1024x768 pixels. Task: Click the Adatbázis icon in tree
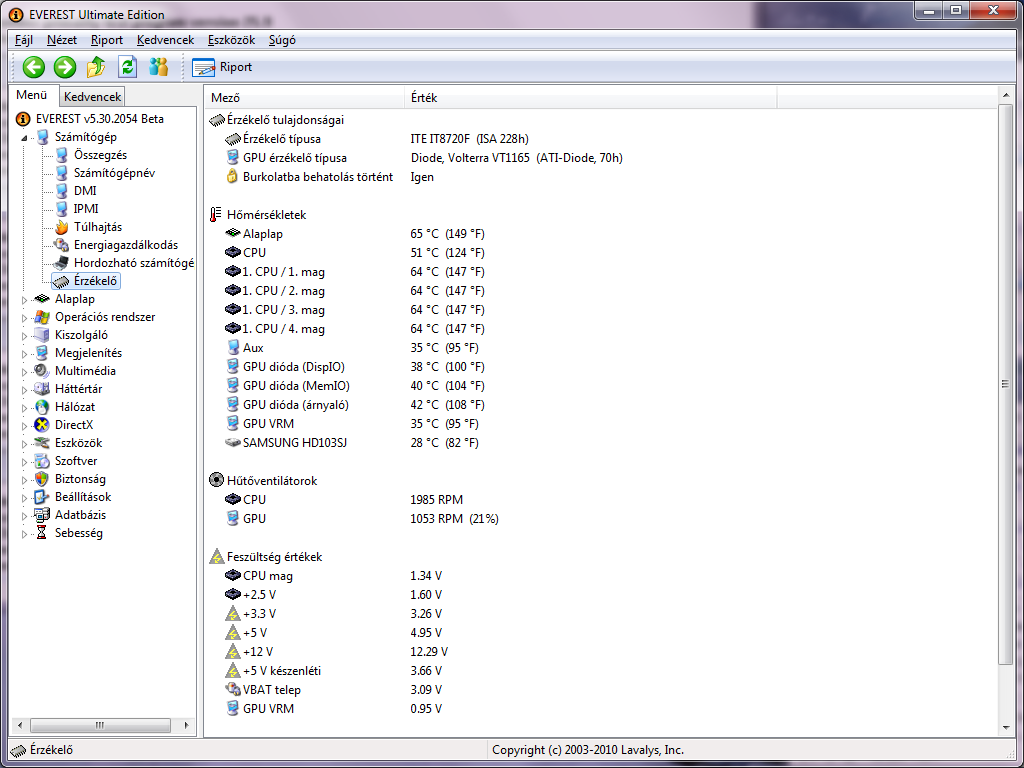point(42,515)
